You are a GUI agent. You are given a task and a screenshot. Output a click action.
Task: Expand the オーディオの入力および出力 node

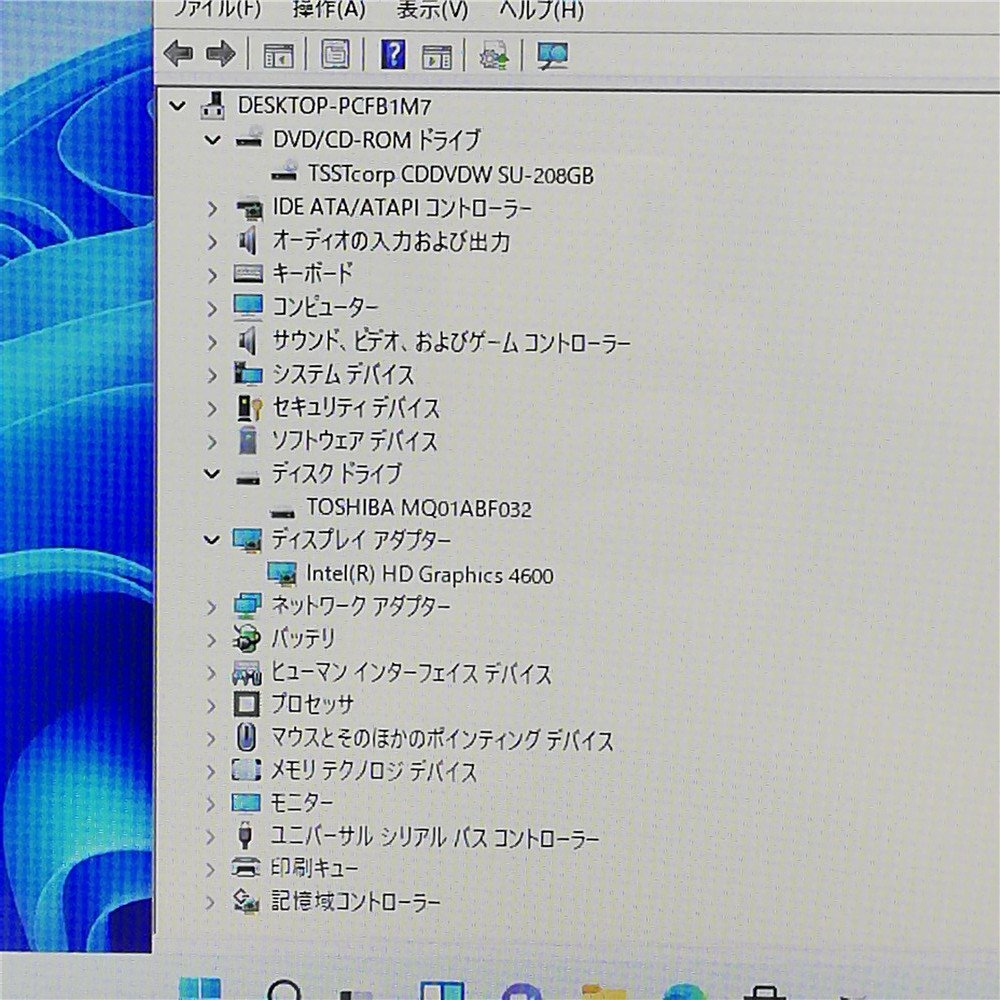point(212,242)
